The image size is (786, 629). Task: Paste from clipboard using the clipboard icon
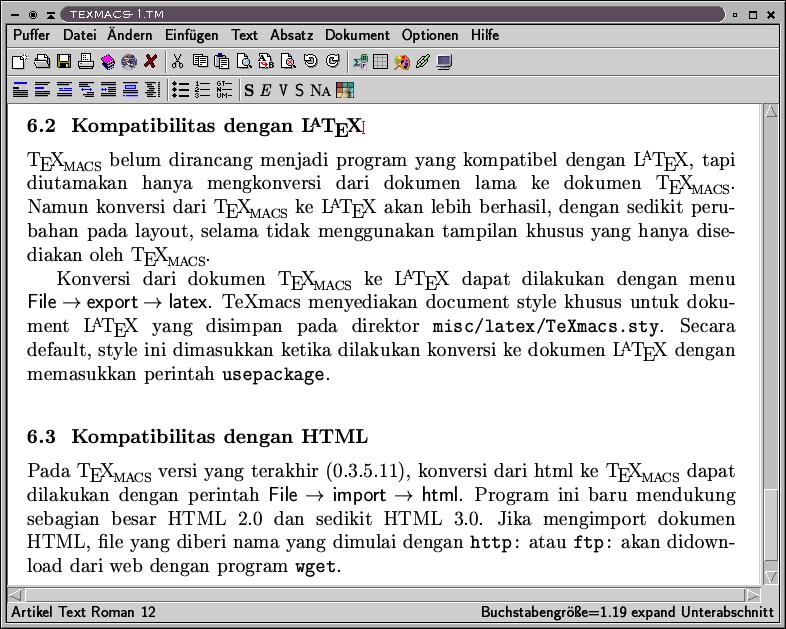(222, 62)
